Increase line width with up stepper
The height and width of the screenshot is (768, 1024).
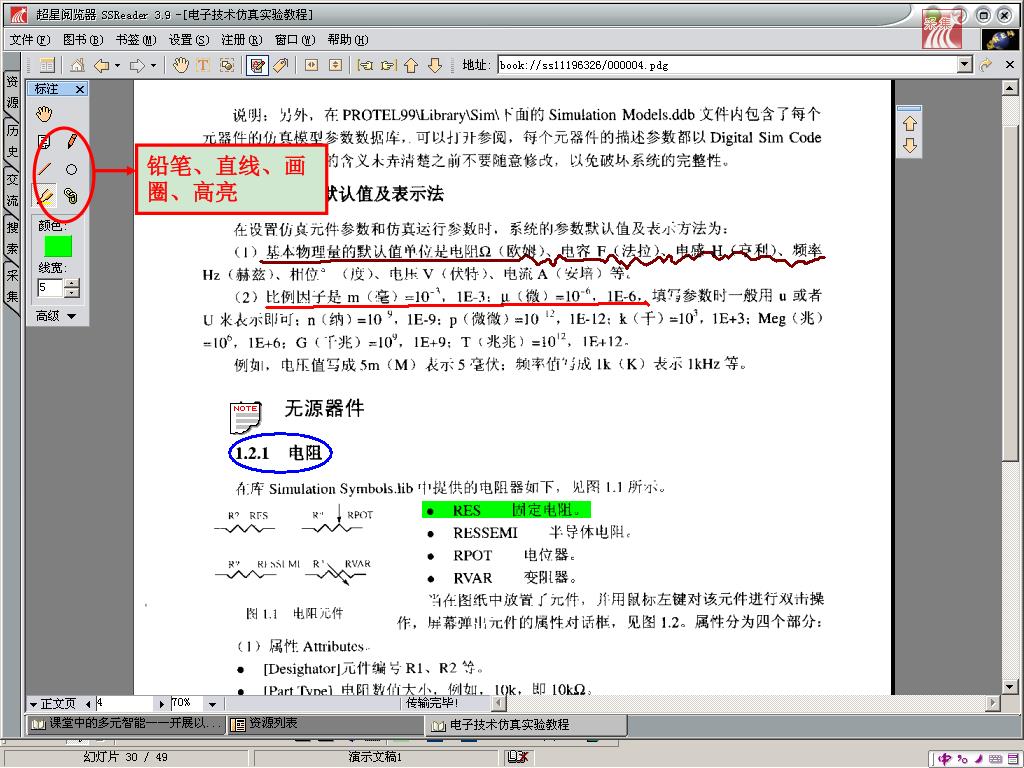[72, 283]
